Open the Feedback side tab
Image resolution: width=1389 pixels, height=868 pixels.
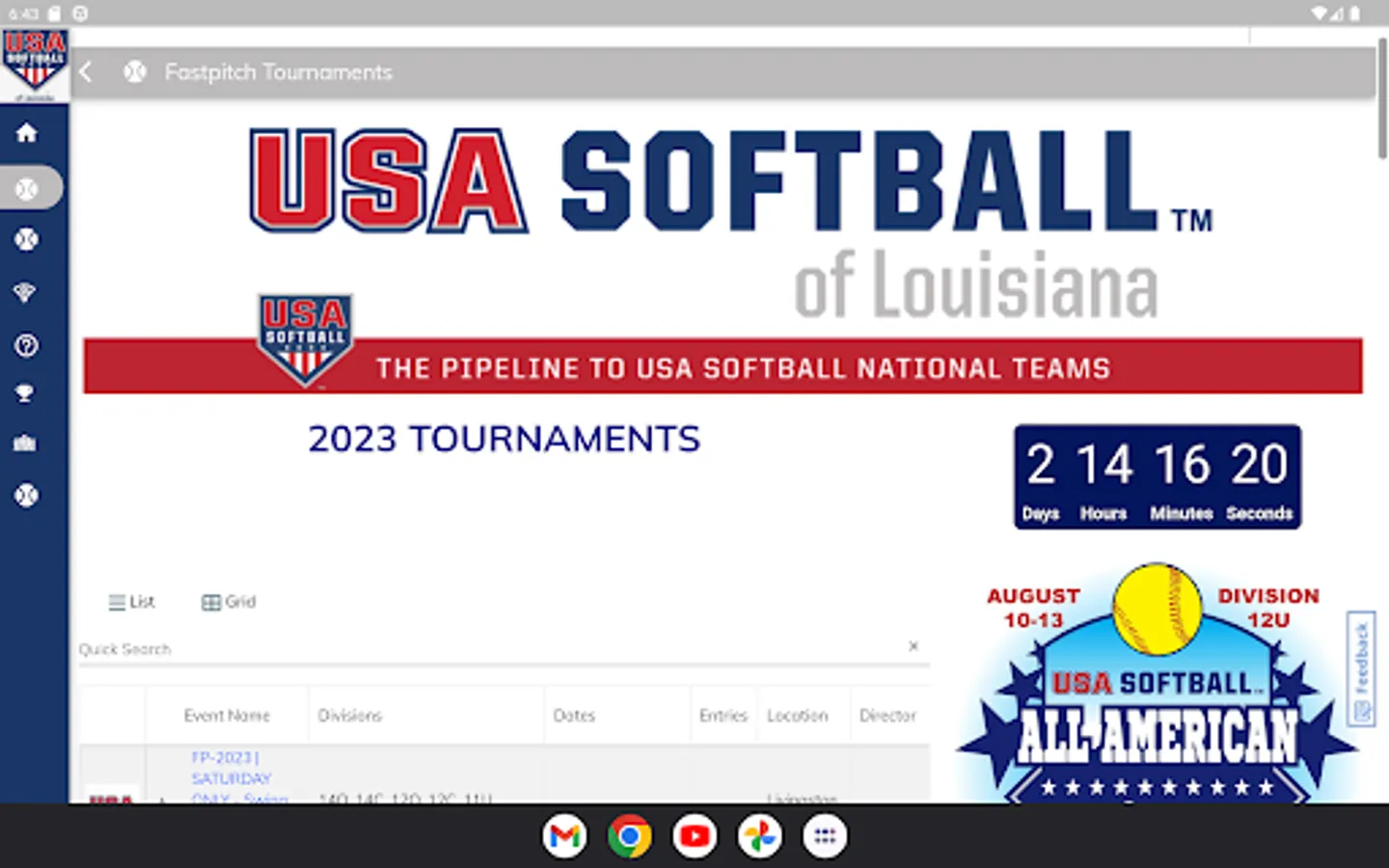coord(1361,668)
